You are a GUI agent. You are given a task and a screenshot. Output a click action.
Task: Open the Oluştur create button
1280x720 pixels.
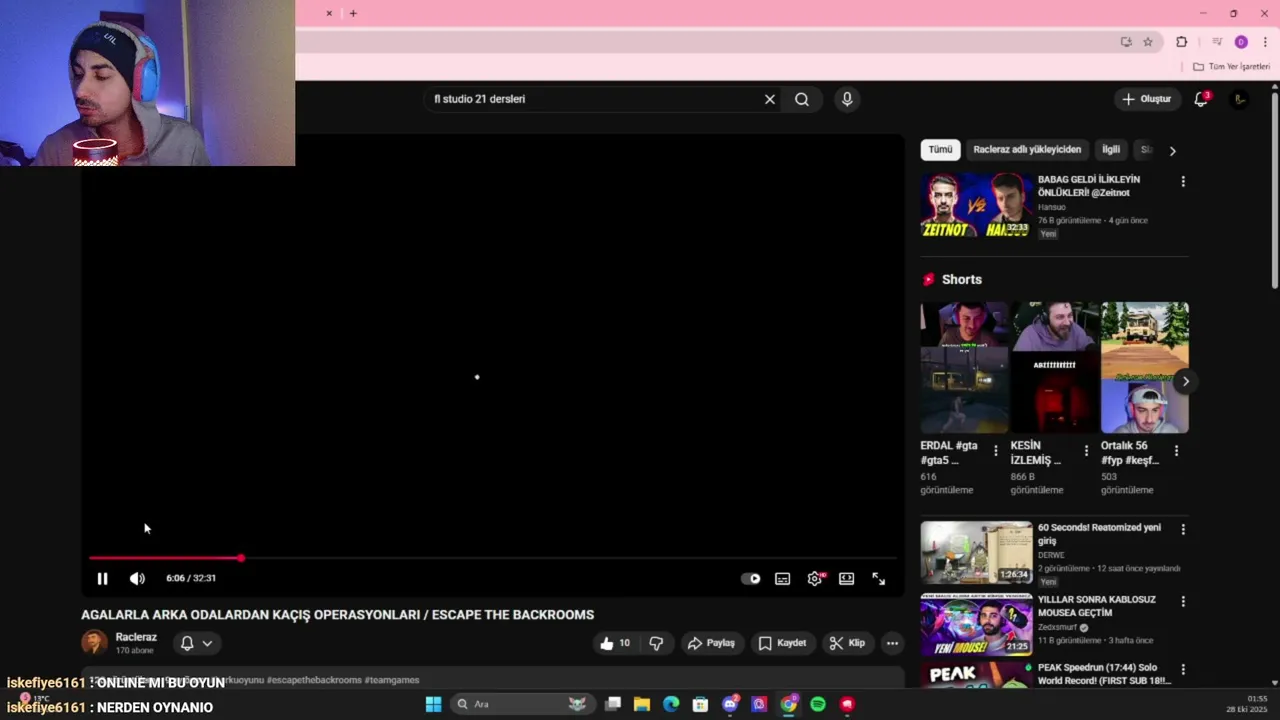pyautogui.click(x=1146, y=99)
